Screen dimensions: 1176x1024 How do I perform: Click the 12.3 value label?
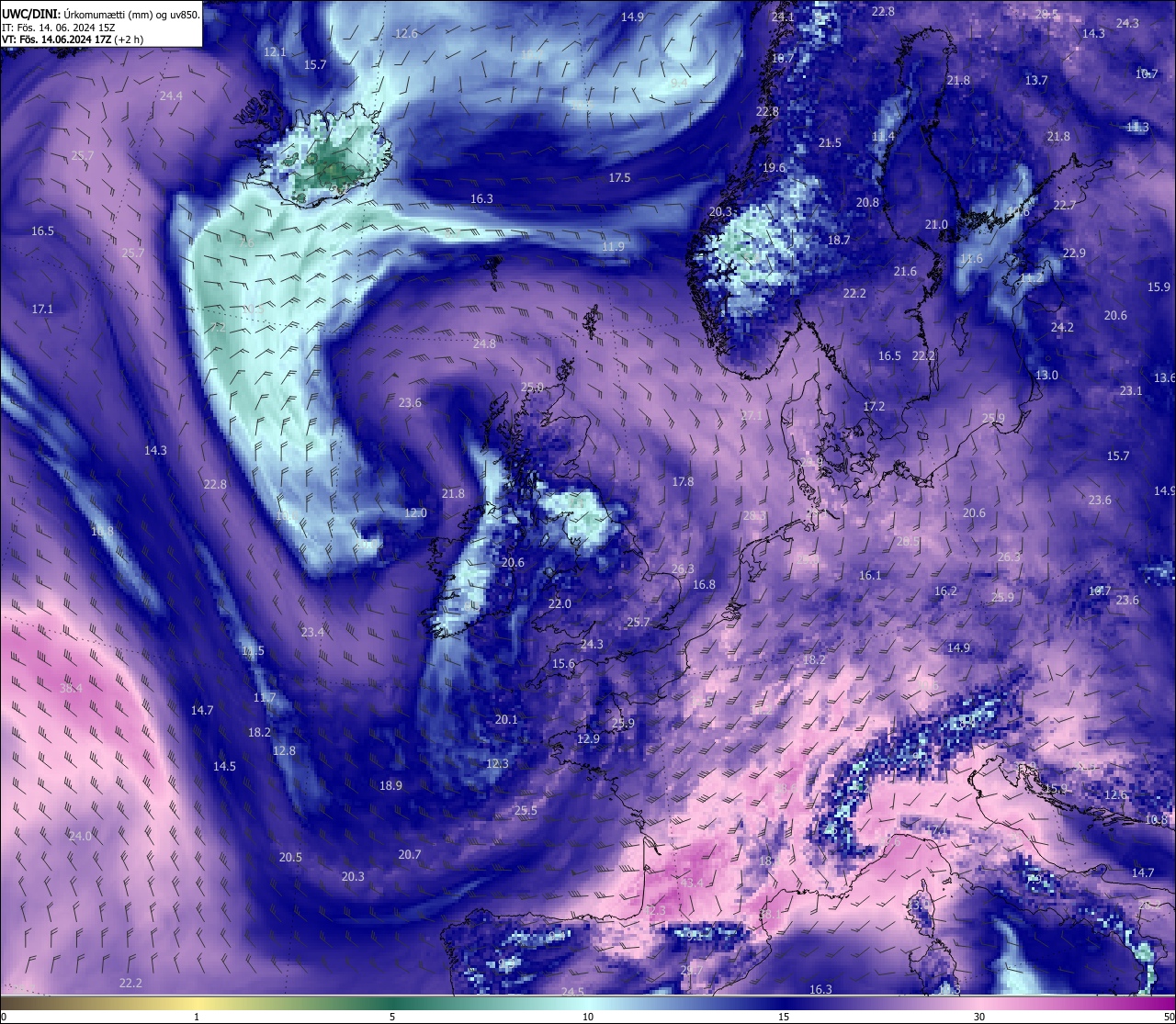[497, 763]
